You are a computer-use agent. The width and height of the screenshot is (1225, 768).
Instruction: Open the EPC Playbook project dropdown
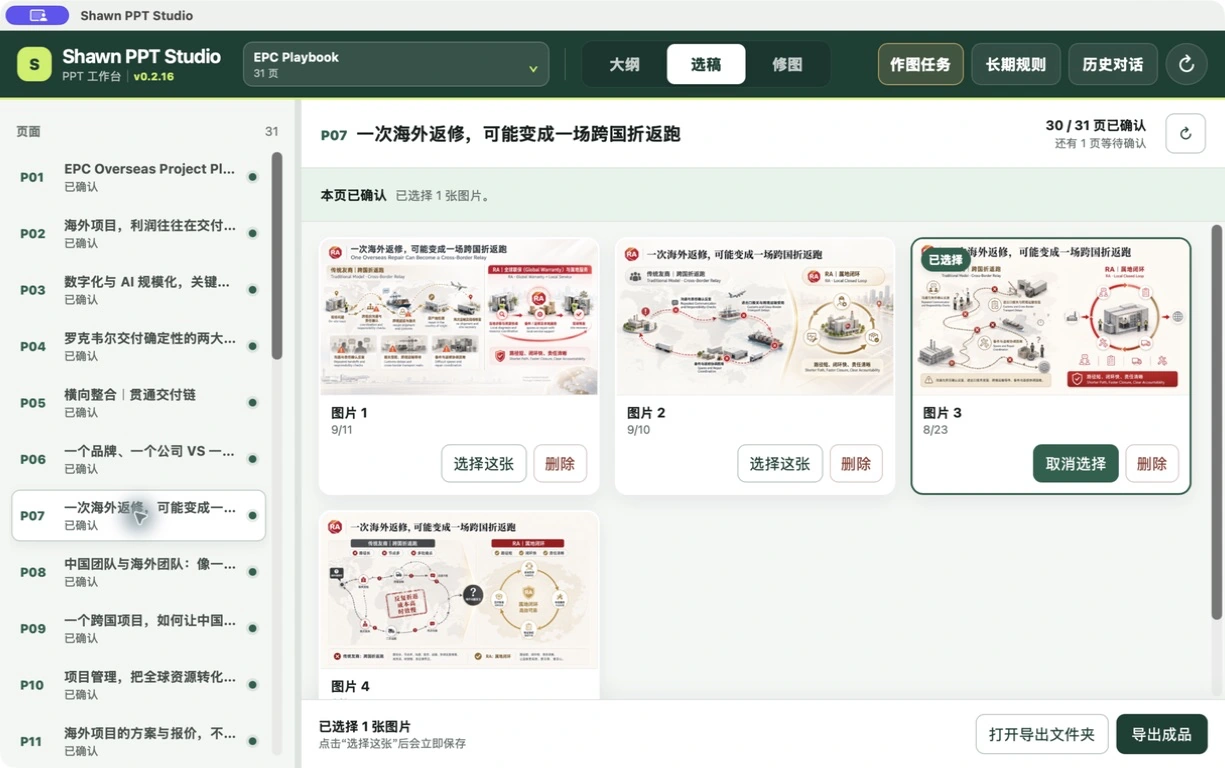click(396, 64)
